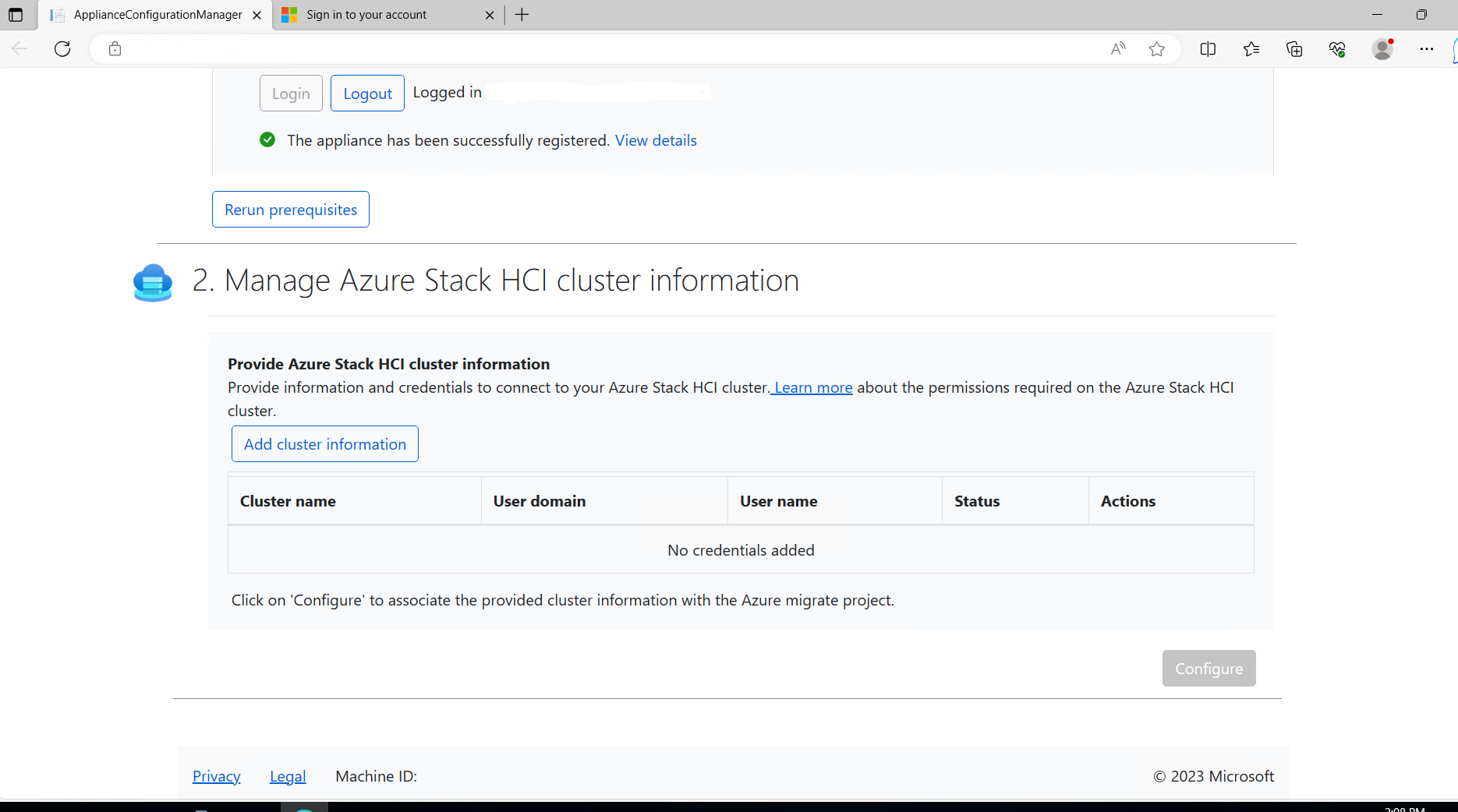Screen dimensions: 1458x812
Task: View site information lock icon
Action: click(x=115, y=49)
